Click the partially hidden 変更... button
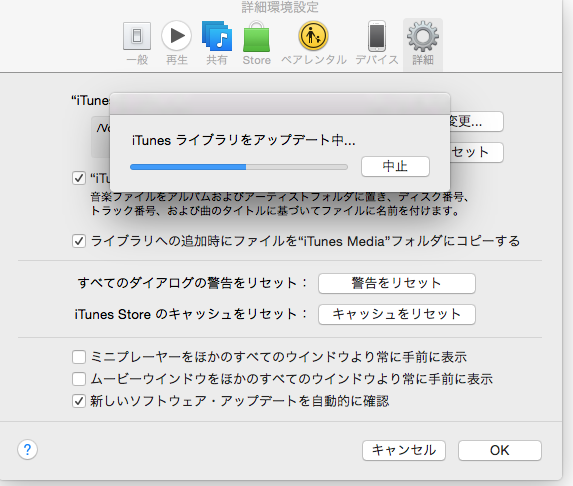Viewport: 573px width, 486px height. click(x=477, y=121)
